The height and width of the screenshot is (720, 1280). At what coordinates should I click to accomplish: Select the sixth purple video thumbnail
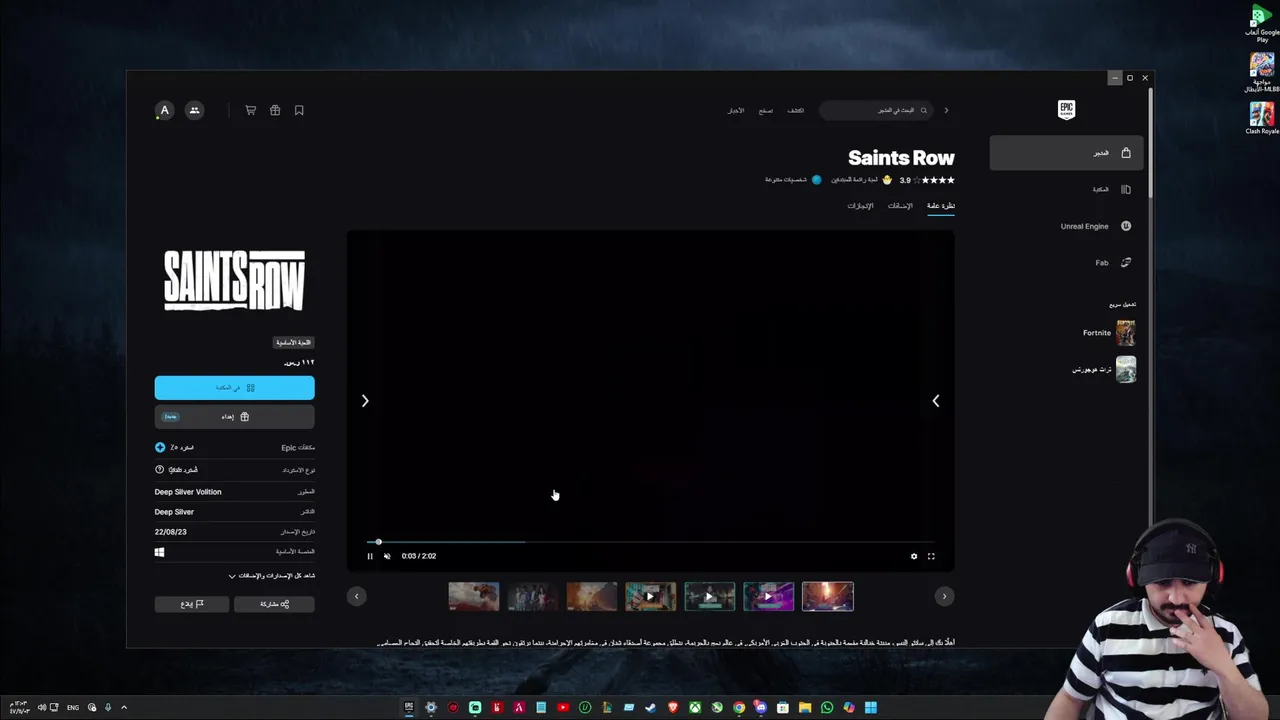pos(769,597)
